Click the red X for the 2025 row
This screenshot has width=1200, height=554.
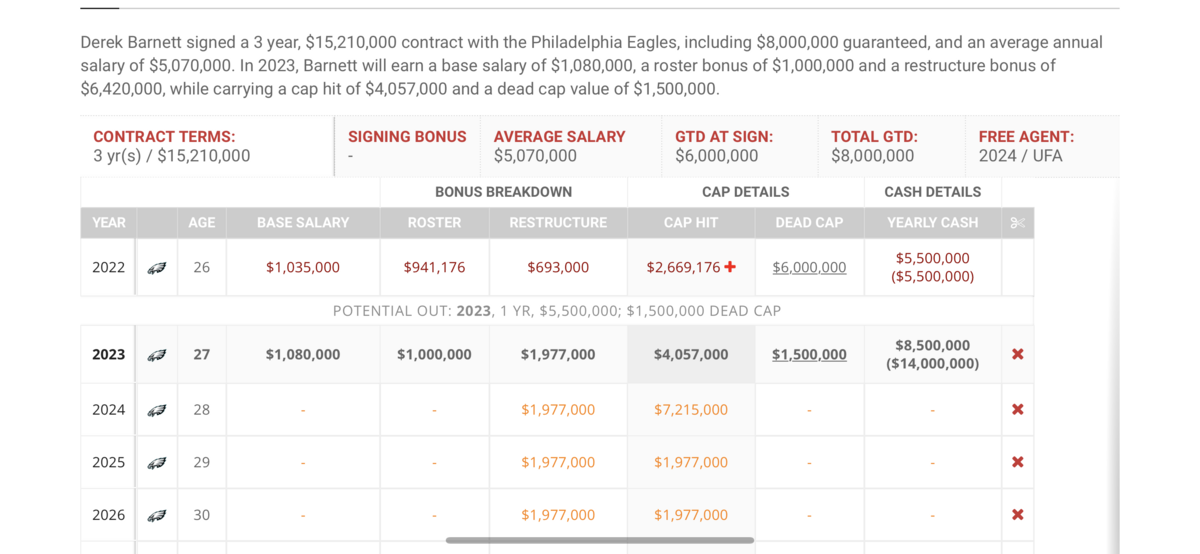1018,463
